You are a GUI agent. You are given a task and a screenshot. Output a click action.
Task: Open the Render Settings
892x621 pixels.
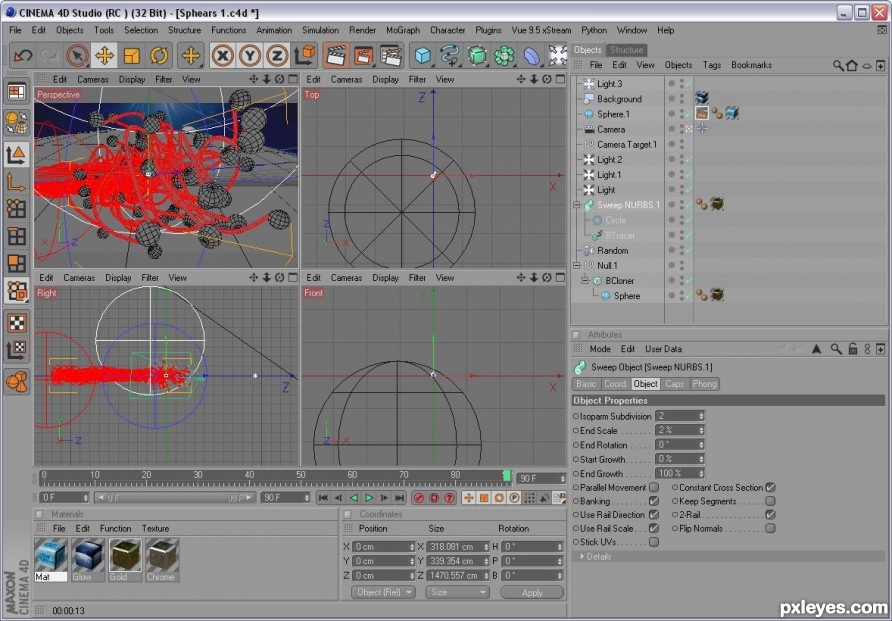click(391, 56)
